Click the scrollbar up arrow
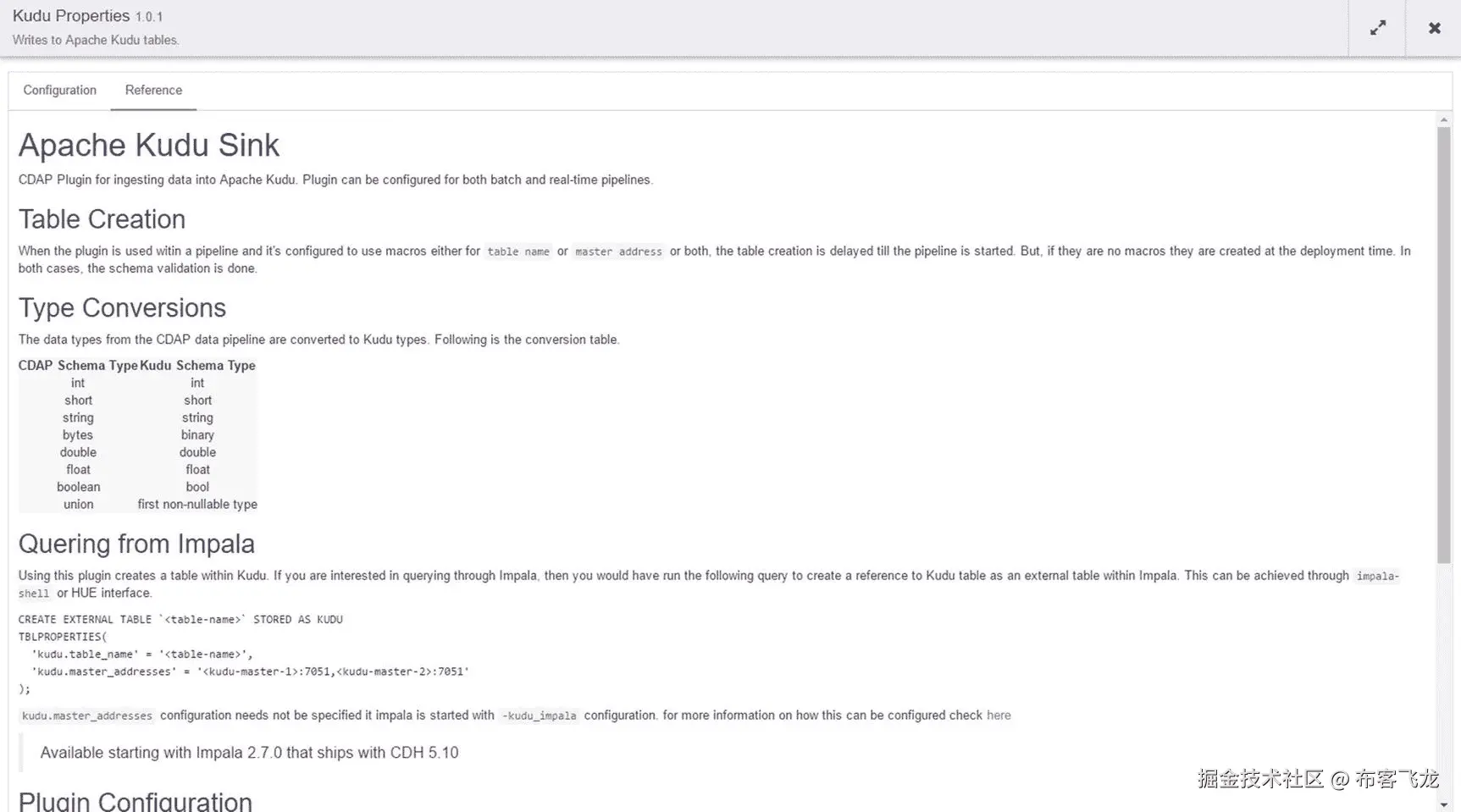Image resolution: width=1461 pixels, height=812 pixels. pyautogui.click(x=1444, y=120)
